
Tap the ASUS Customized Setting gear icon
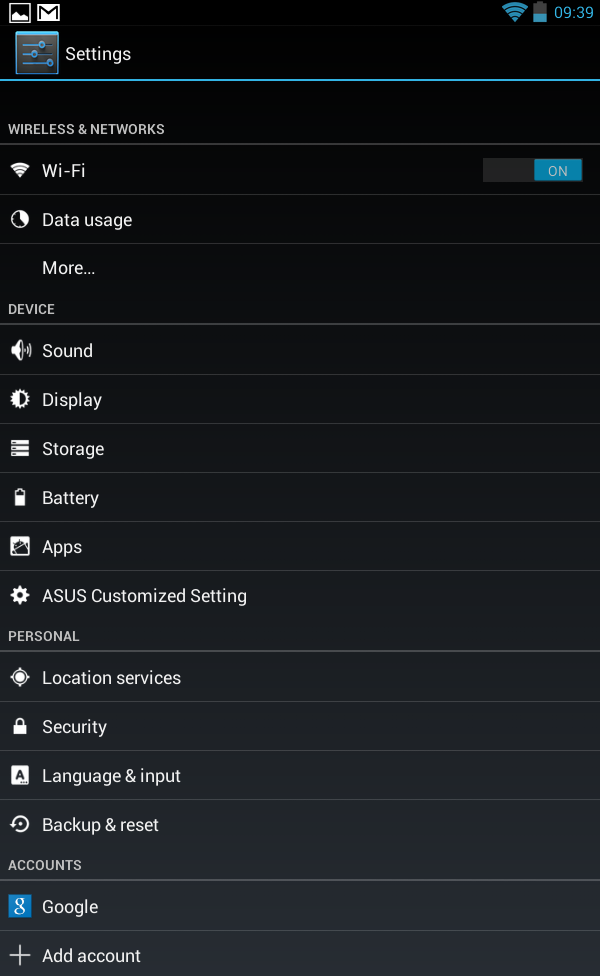(x=20, y=596)
